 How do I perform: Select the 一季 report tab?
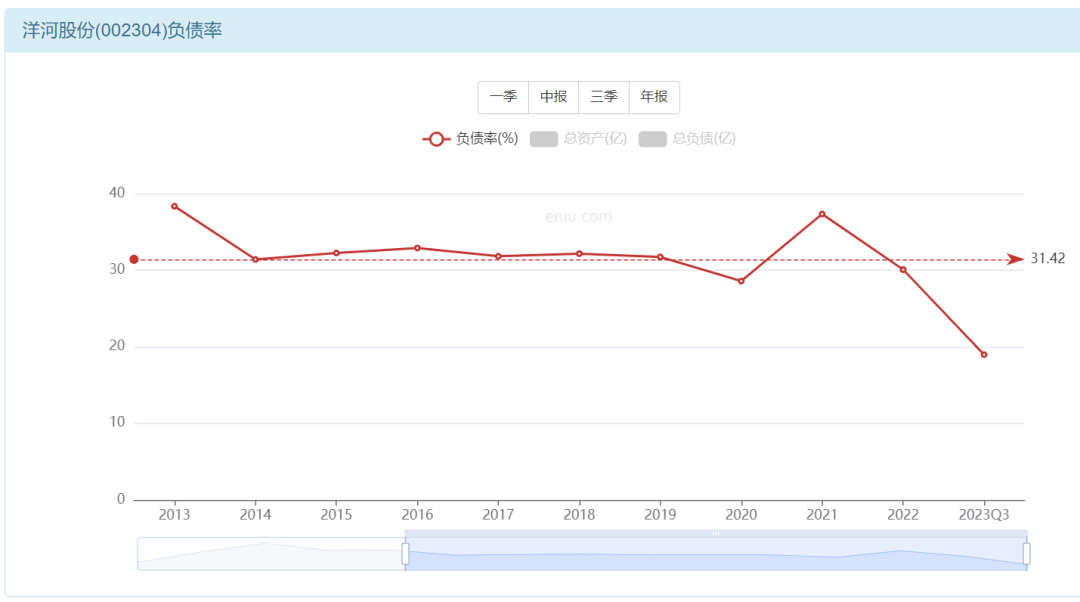click(x=503, y=97)
